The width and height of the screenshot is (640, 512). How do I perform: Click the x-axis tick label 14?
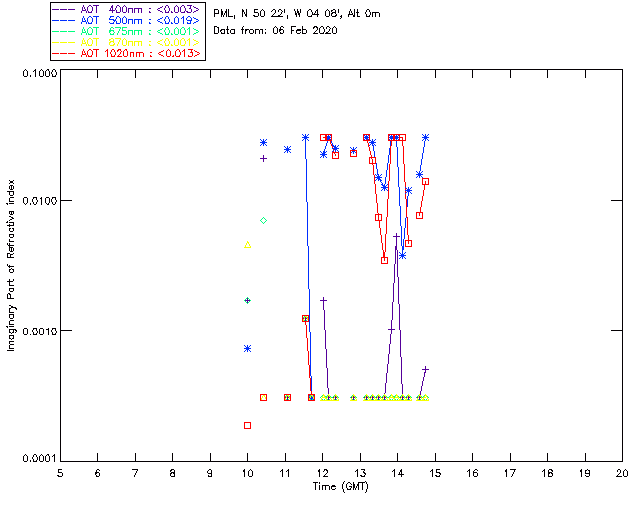(x=398, y=473)
